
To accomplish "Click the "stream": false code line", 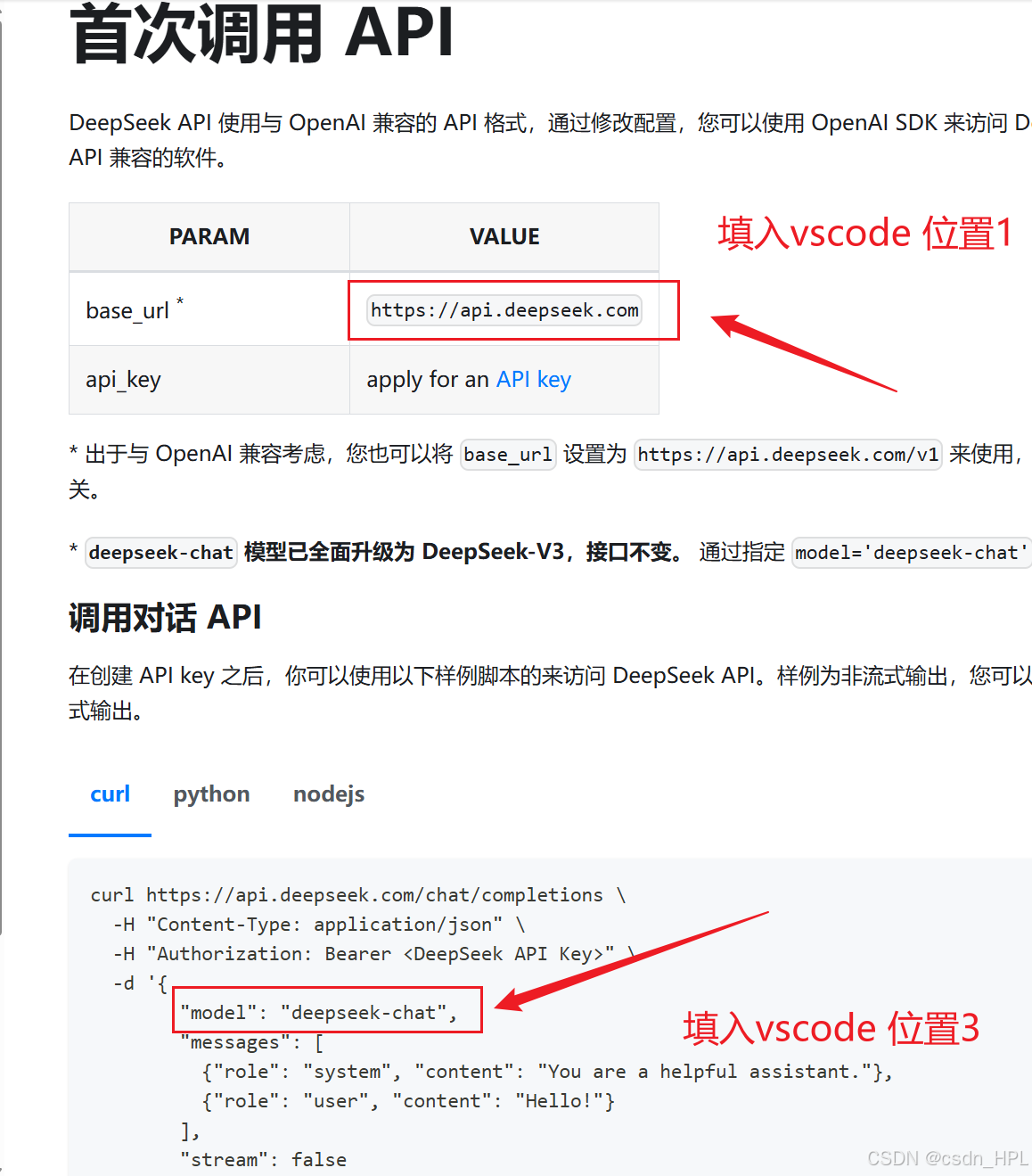I will click(x=263, y=1160).
